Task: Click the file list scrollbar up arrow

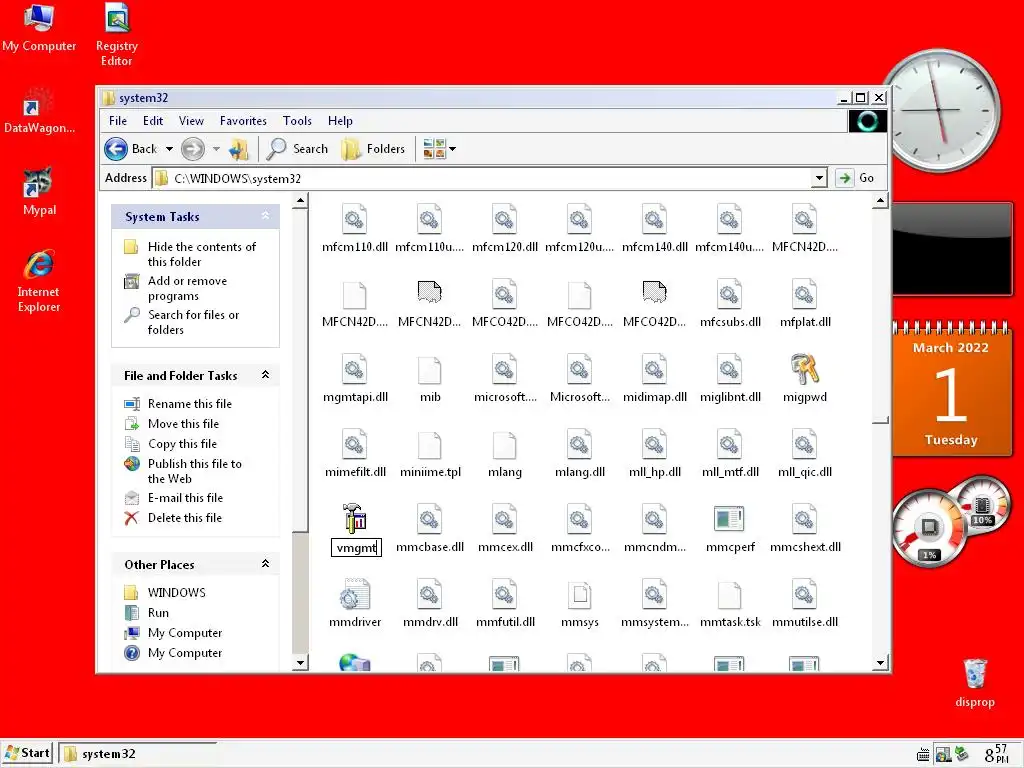Action: [x=880, y=200]
